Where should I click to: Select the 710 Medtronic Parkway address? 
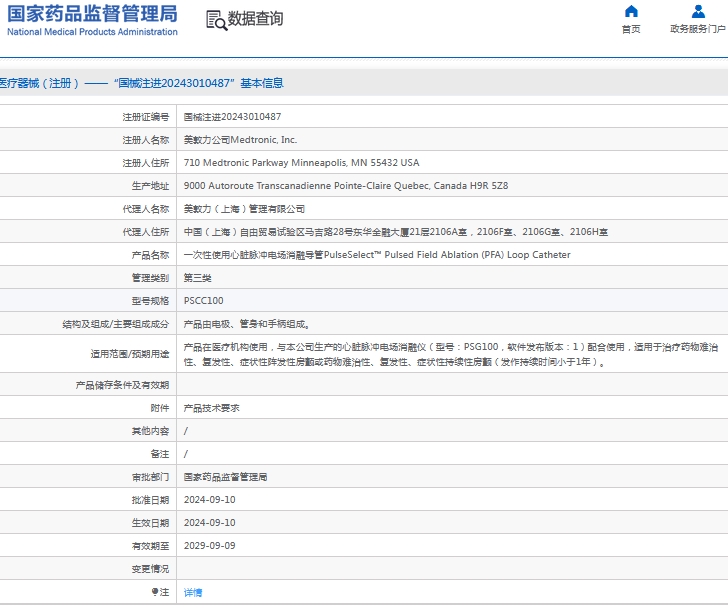(x=301, y=163)
